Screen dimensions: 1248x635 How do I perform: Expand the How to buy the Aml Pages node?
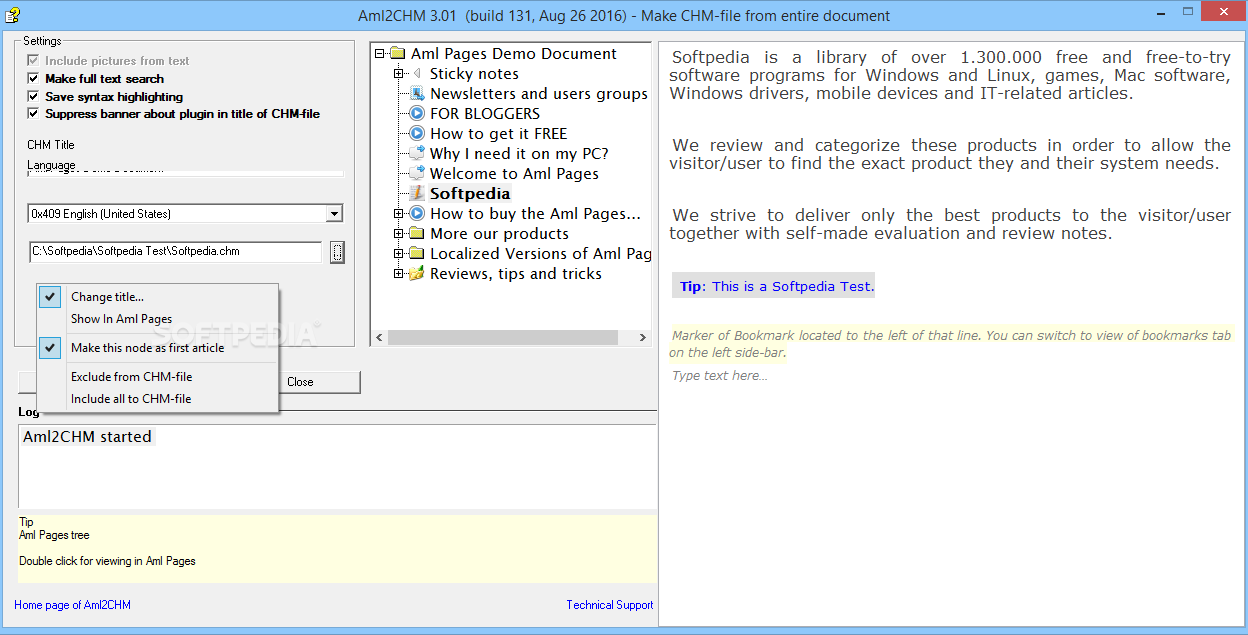(x=398, y=214)
